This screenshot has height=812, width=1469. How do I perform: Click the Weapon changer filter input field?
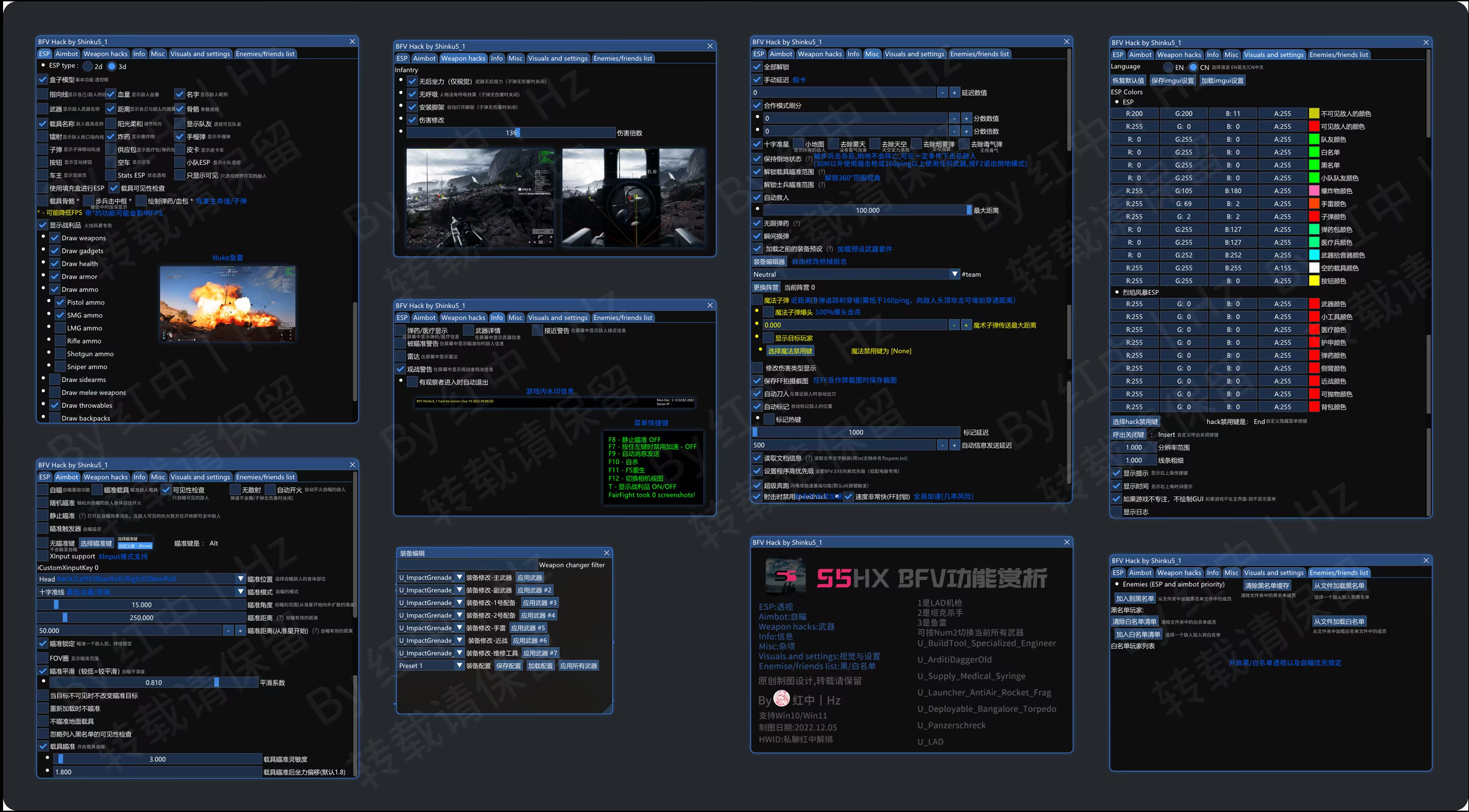(467, 565)
